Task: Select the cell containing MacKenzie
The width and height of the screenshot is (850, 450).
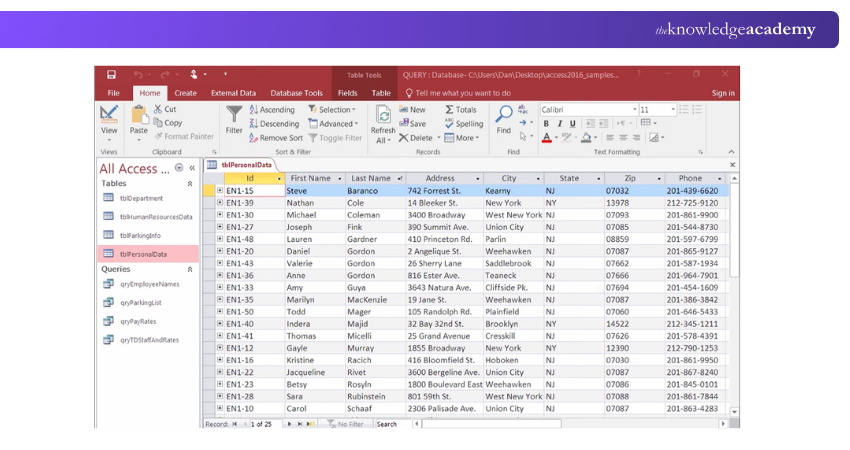Action: pyautogui.click(x=375, y=299)
